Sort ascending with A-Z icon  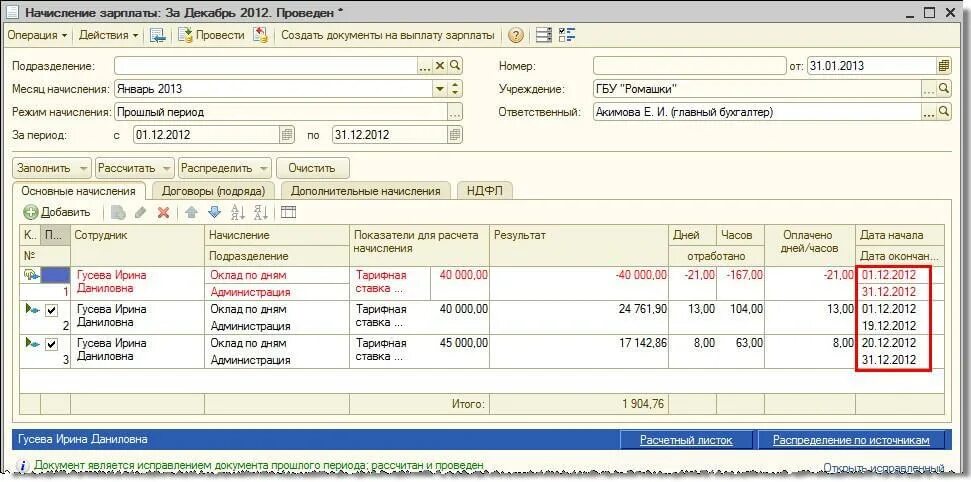[238, 213]
